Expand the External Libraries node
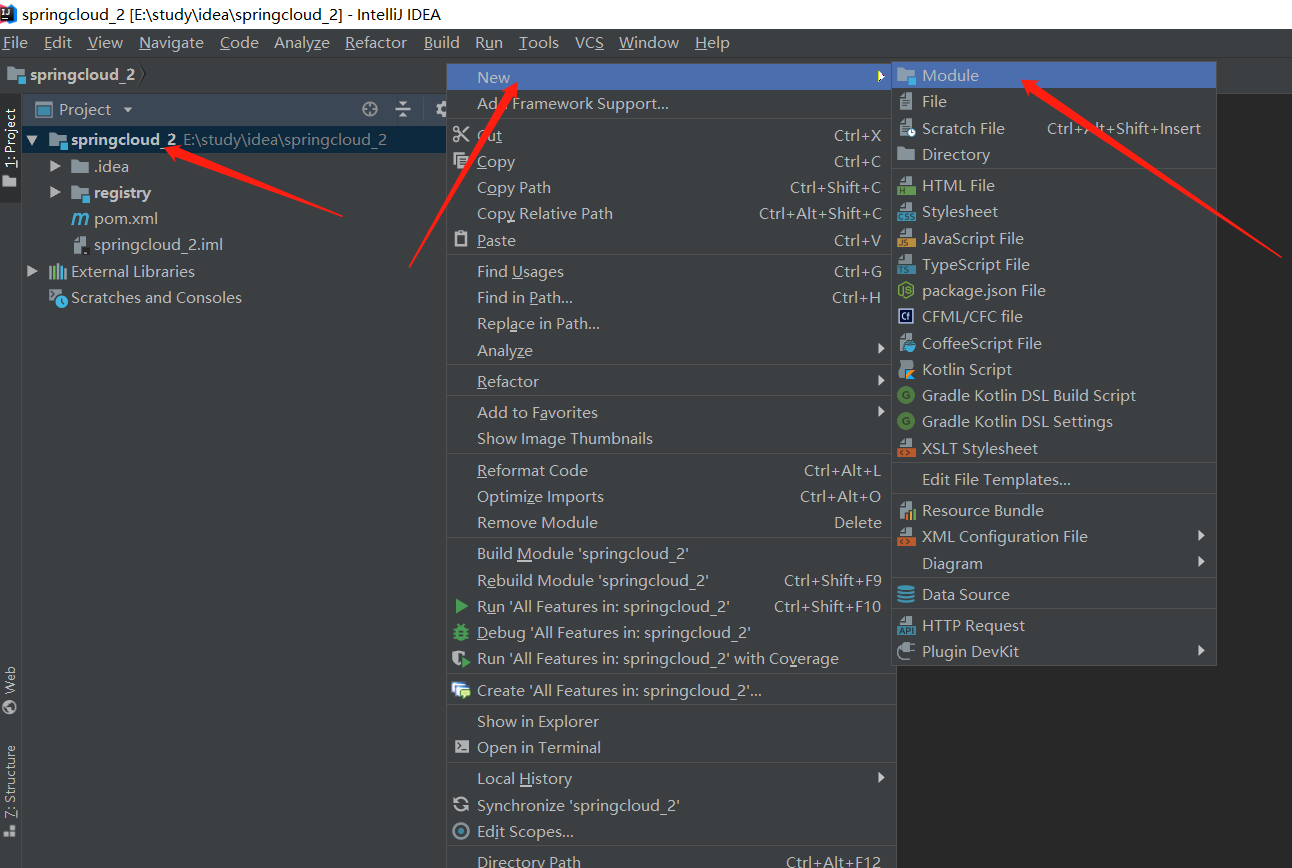This screenshot has height=868, width=1292. pyautogui.click(x=33, y=271)
